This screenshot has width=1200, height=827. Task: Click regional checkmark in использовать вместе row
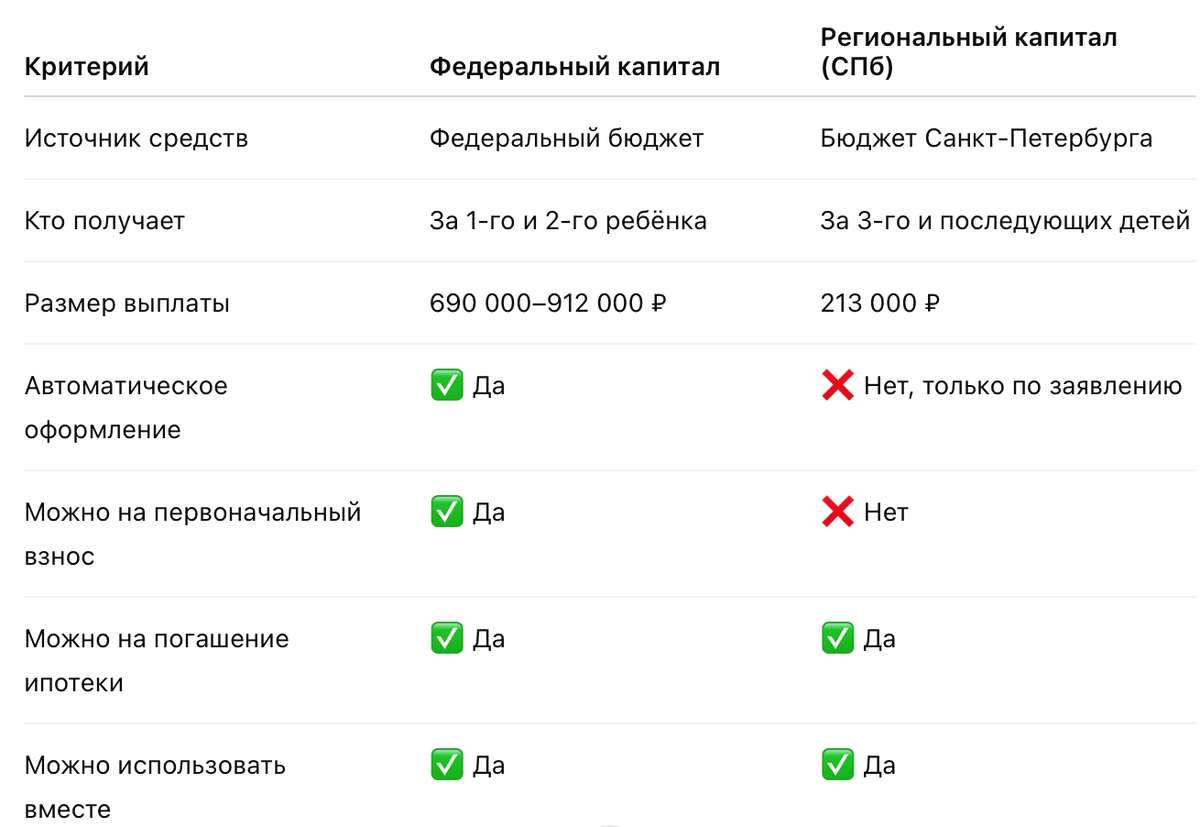837,766
